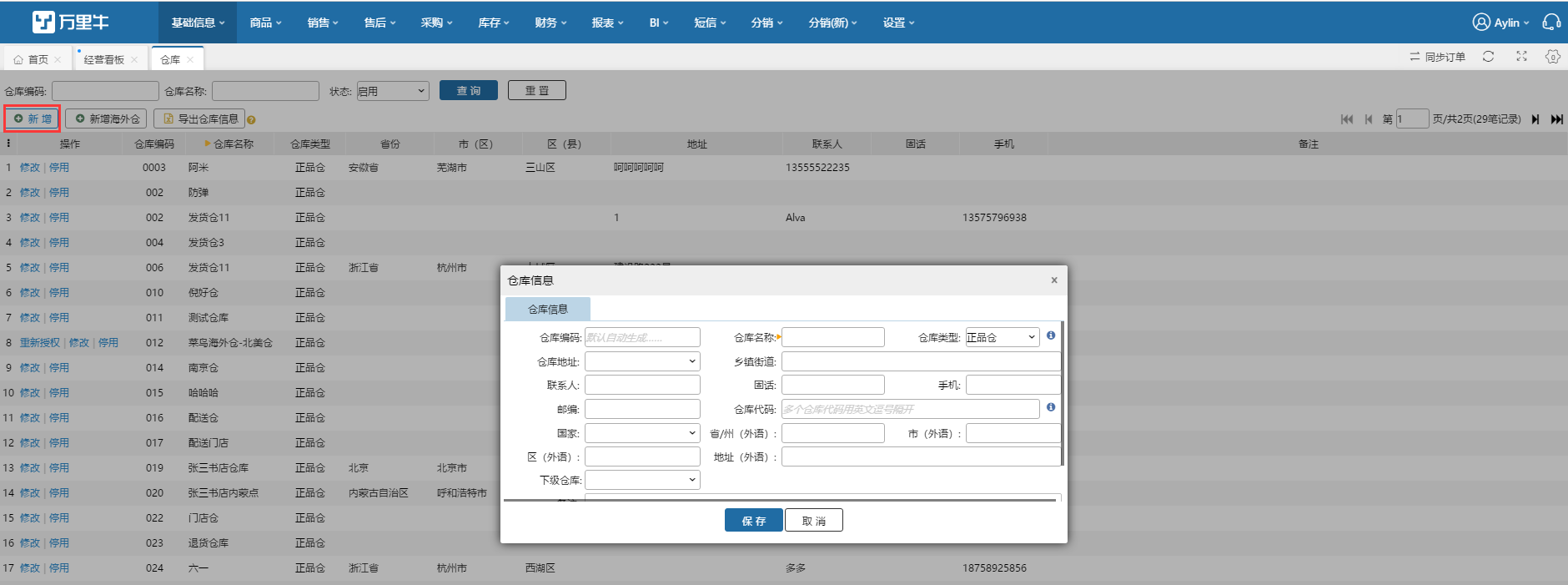Sort by 仓库名称 column header
The width and height of the screenshot is (1568, 585).
click(x=229, y=144)
